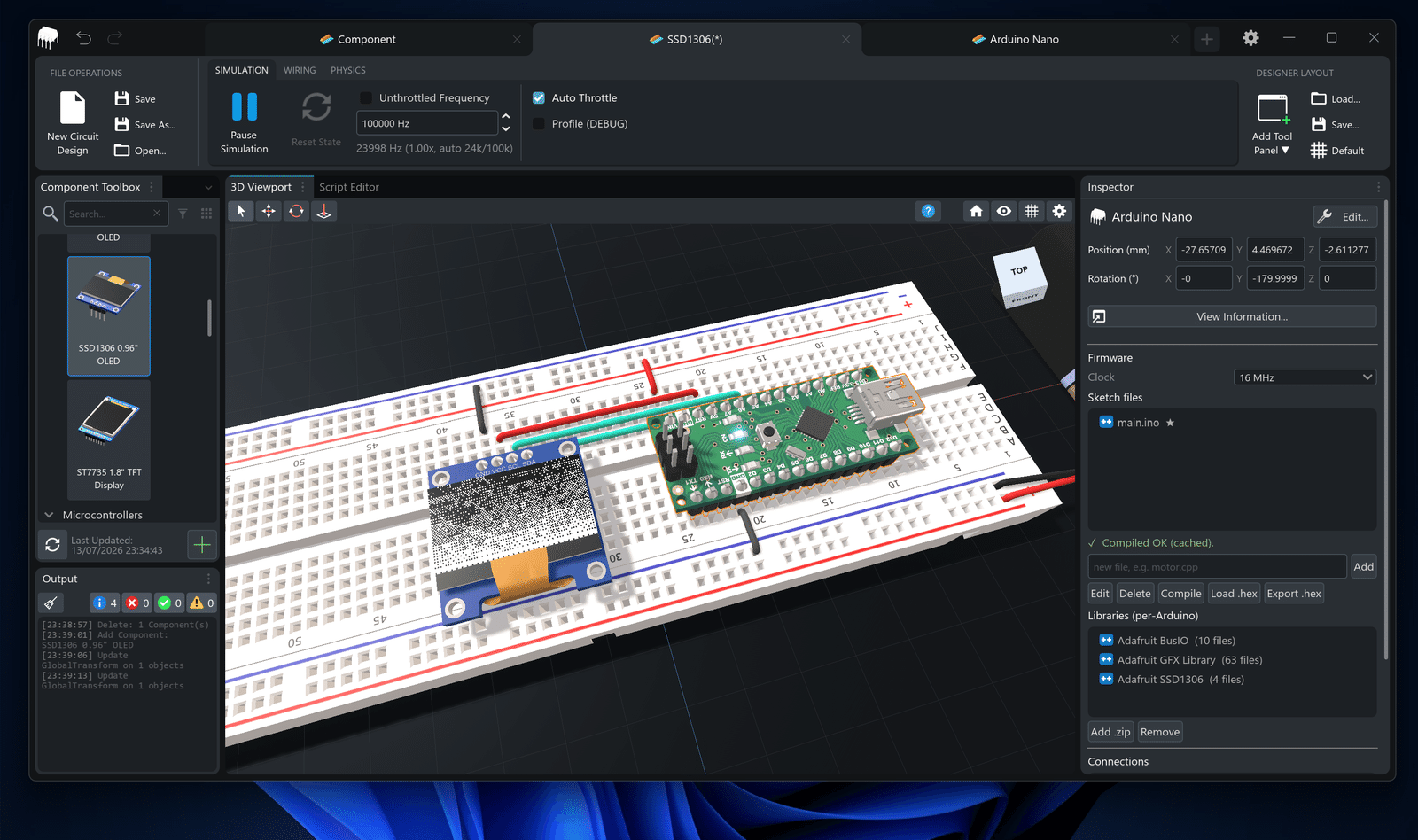Image resolution: width=1418 pixels, height=840 pixels.
Task: Switch to the Arduino Nano document tab
Action: (x=1025, y=39)
